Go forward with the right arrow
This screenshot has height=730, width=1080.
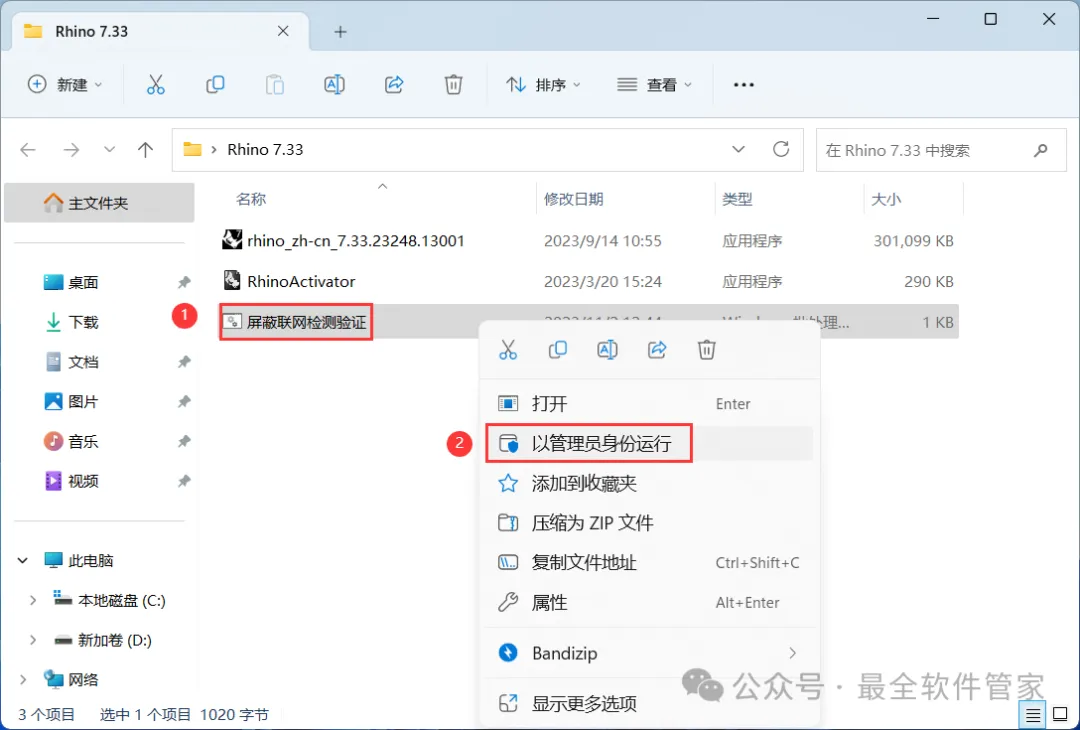(x=71, y=149)
